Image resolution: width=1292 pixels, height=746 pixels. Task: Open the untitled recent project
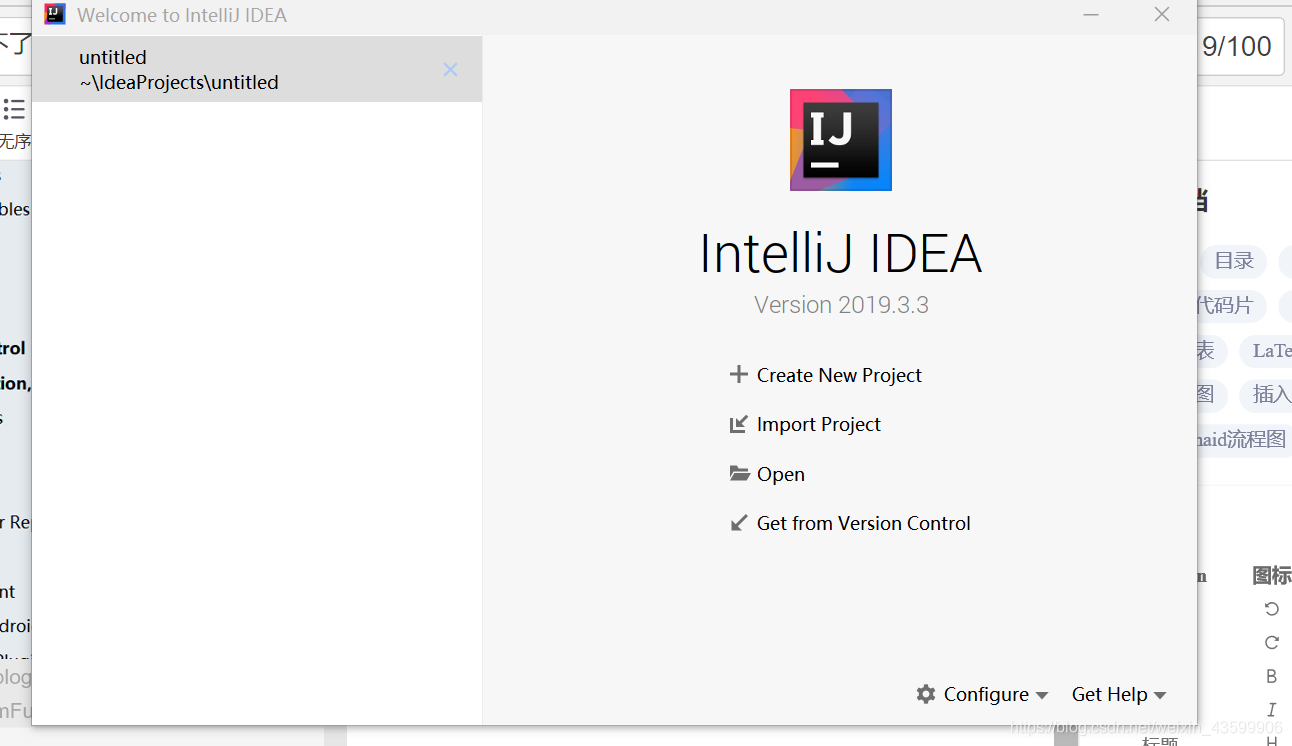tap(257, 69)
